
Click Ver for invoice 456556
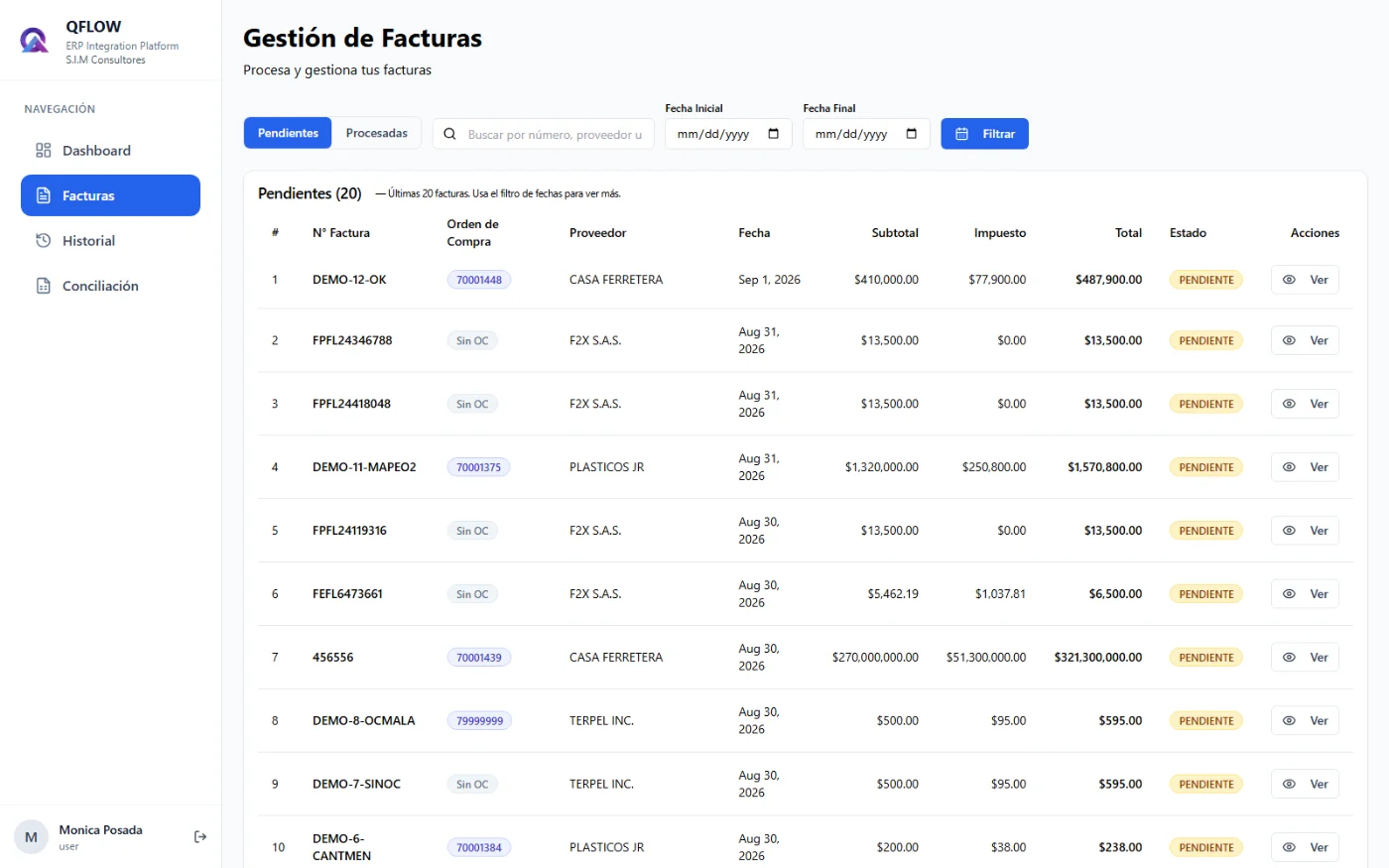click(1305, 658)
